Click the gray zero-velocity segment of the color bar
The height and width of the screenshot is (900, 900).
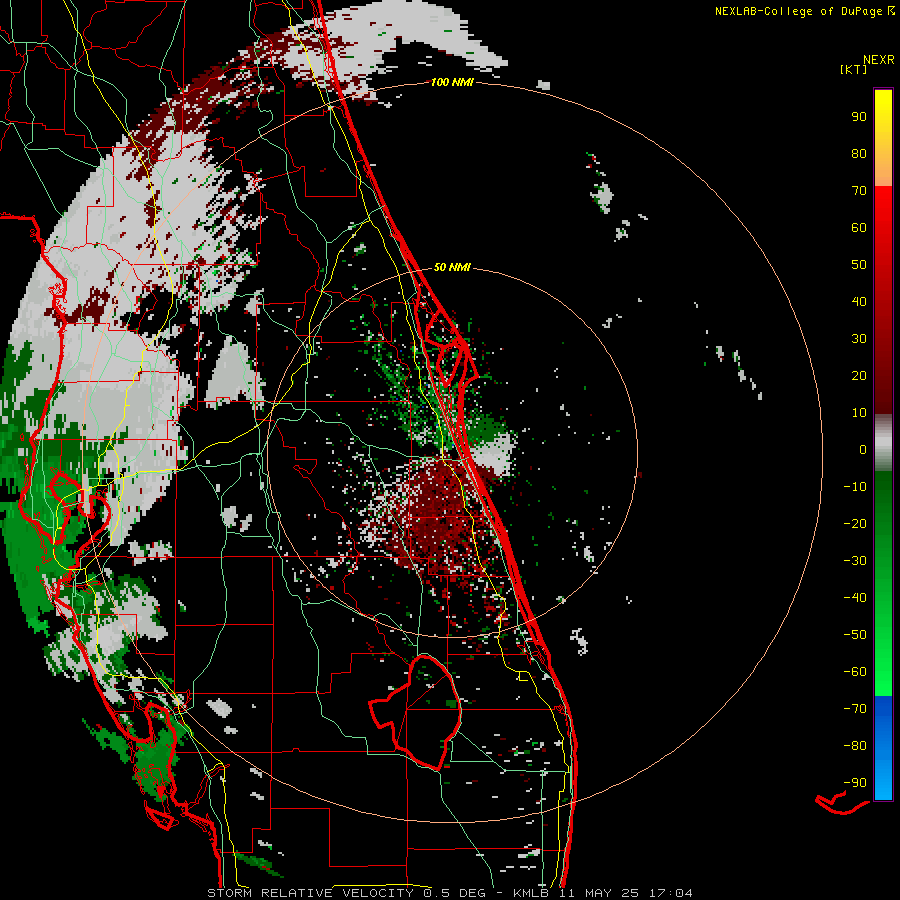click(x=883, y=443)
